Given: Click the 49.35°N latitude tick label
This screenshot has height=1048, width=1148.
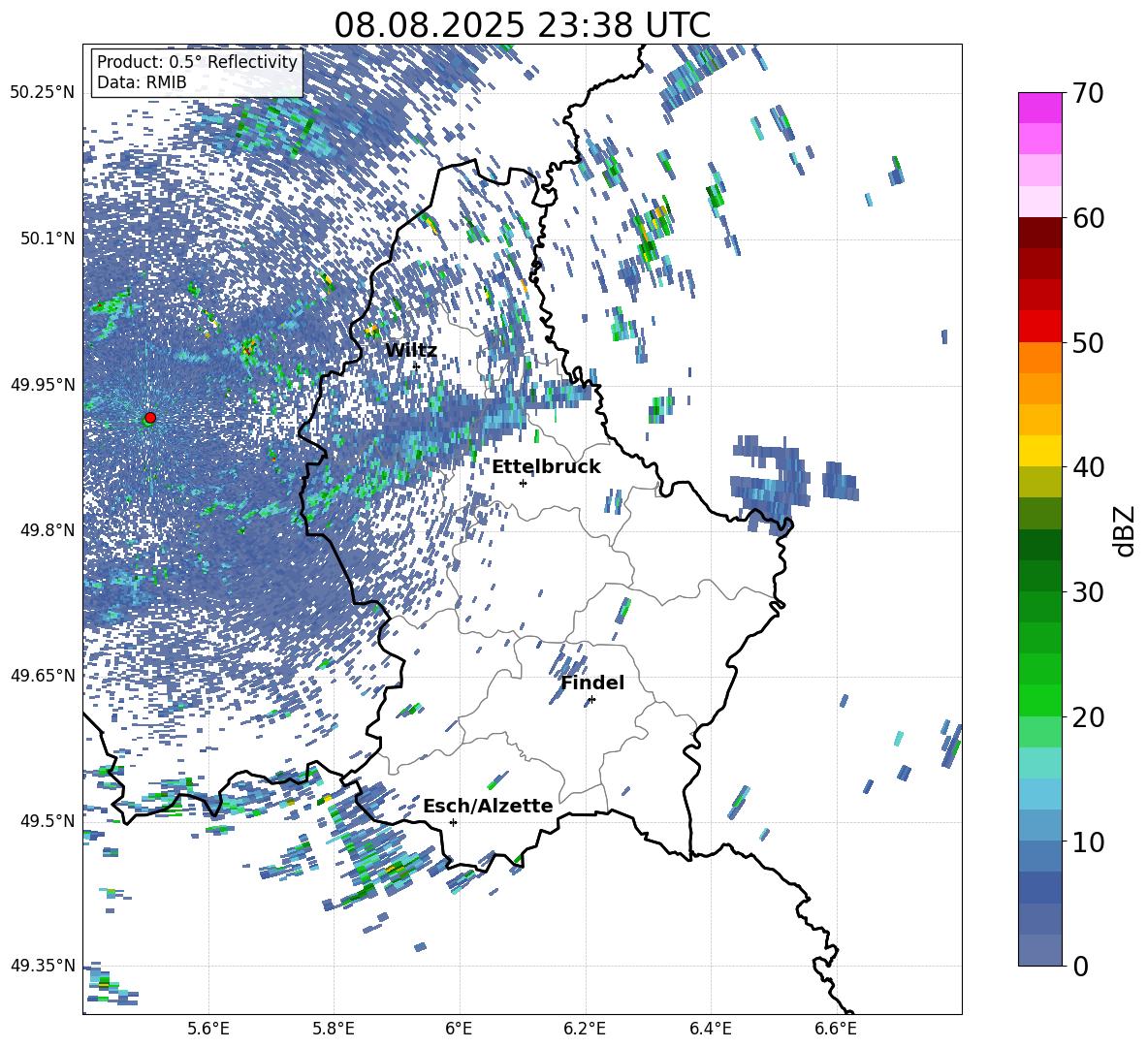Looking at the screenshot, I should (x=43, y=966).
